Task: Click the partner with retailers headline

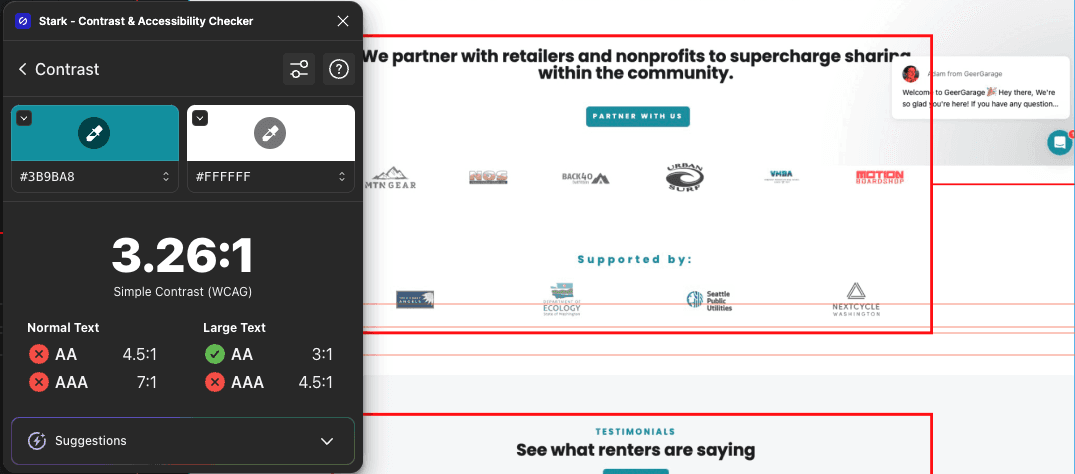Action: click(x=636, y=64)
